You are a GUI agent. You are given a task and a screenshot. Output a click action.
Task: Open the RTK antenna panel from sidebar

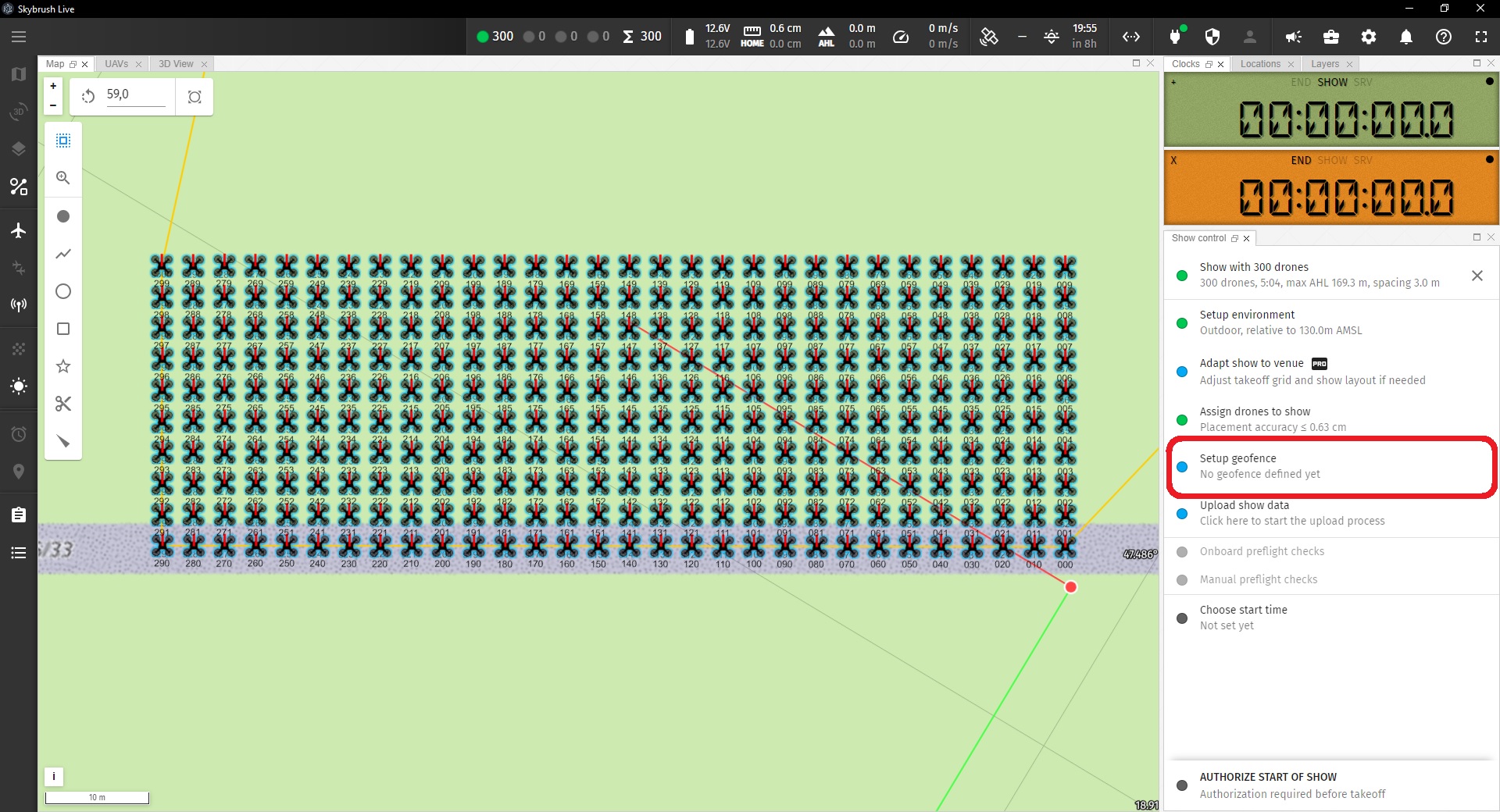click(19, 304)
